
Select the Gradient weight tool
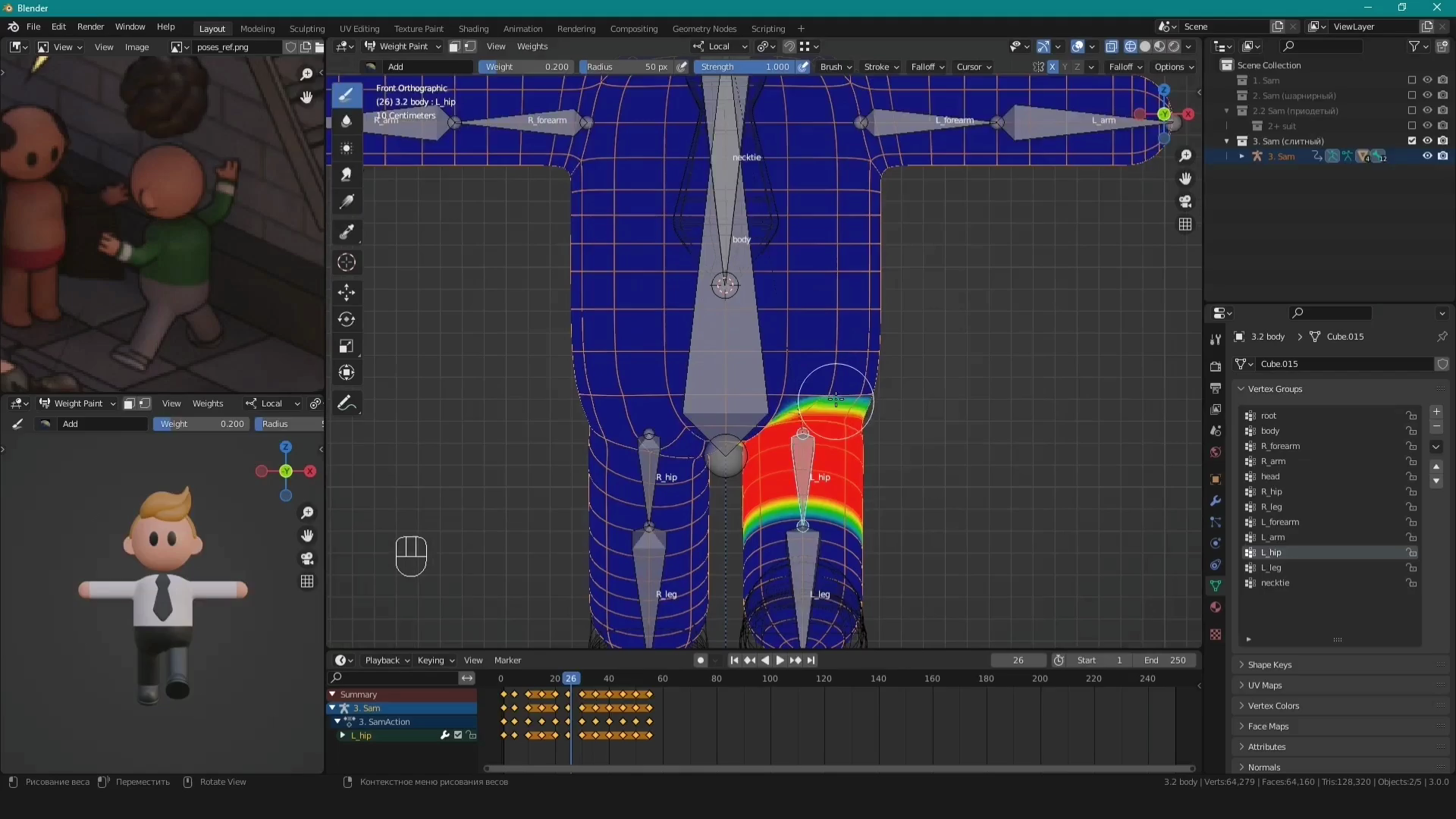pyautogui.click(x=347, y=201)
